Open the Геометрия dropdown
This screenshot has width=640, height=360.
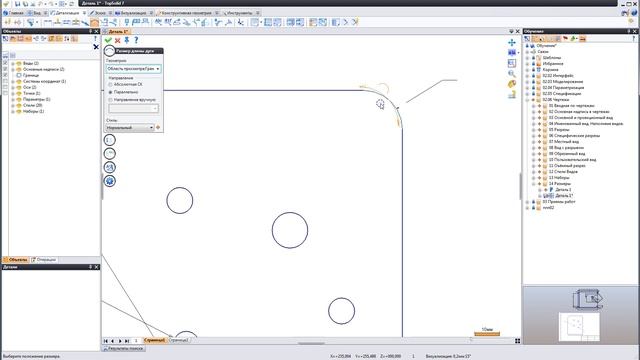point(133,69)
